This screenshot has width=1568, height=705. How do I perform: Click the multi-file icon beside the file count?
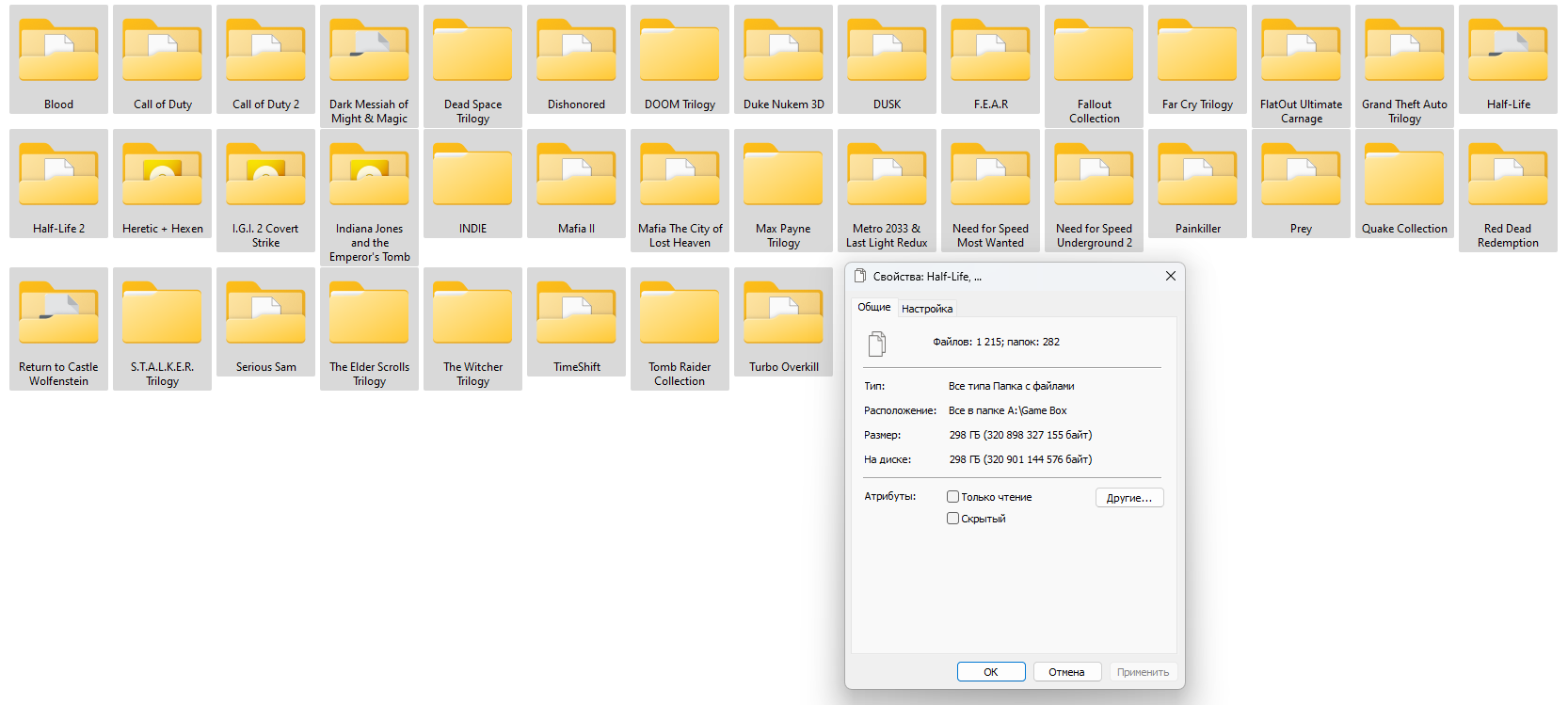coord(876,344)
